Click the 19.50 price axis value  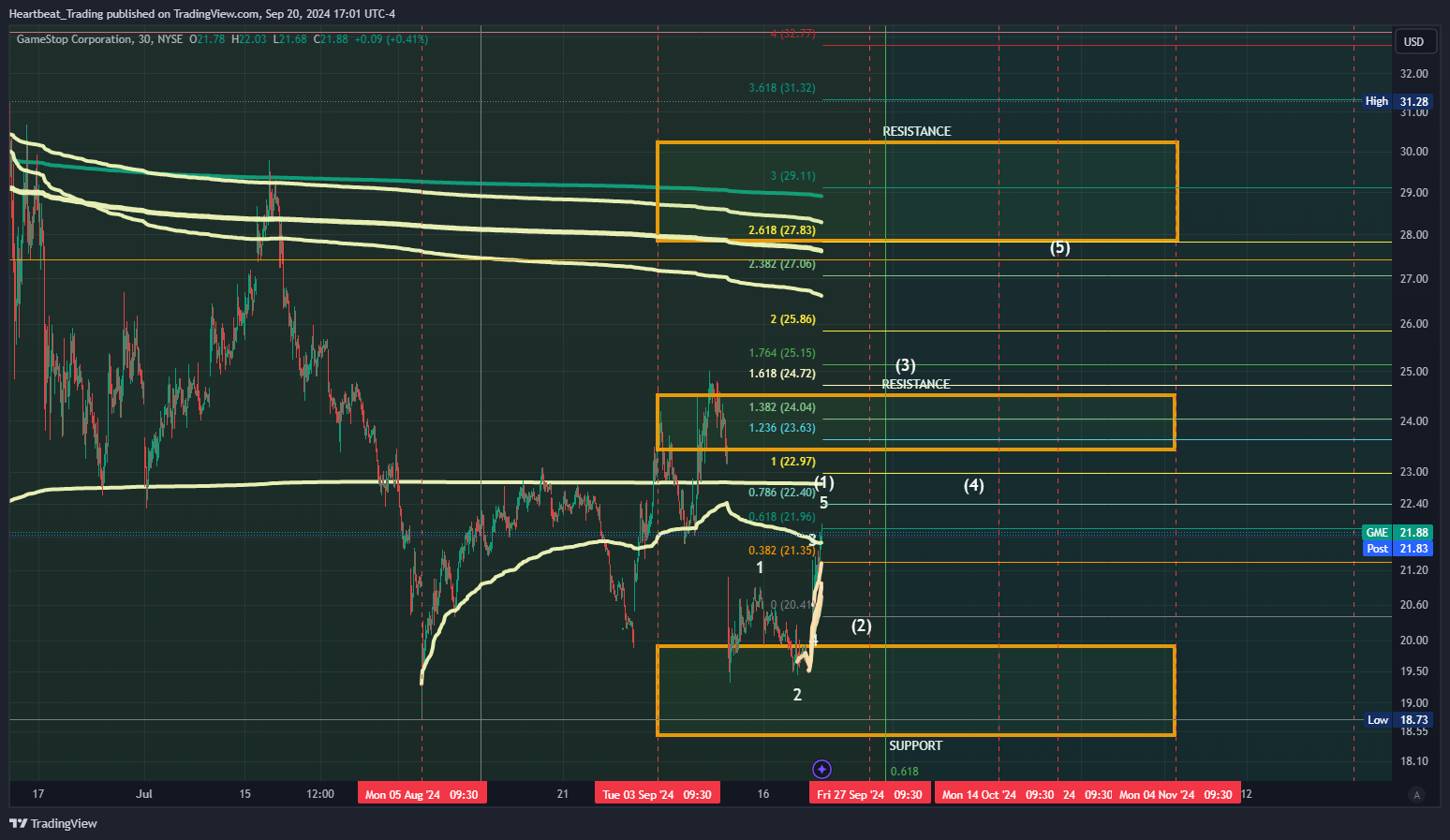pos(1413,671)
